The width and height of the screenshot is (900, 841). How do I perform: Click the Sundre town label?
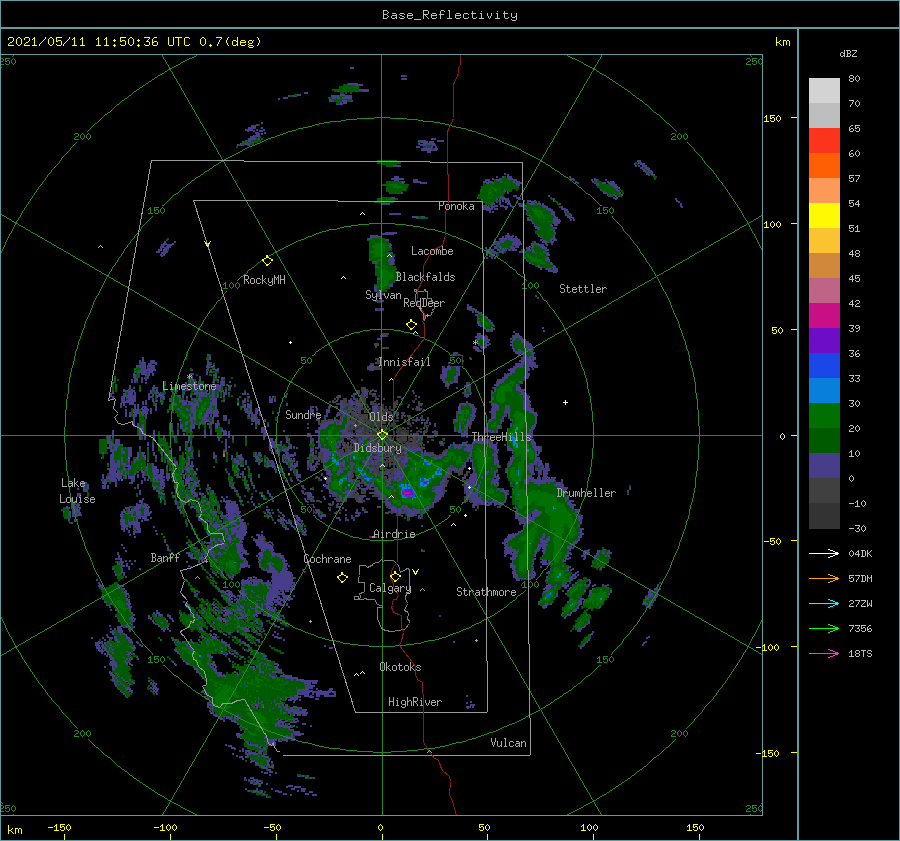(303, 414)
